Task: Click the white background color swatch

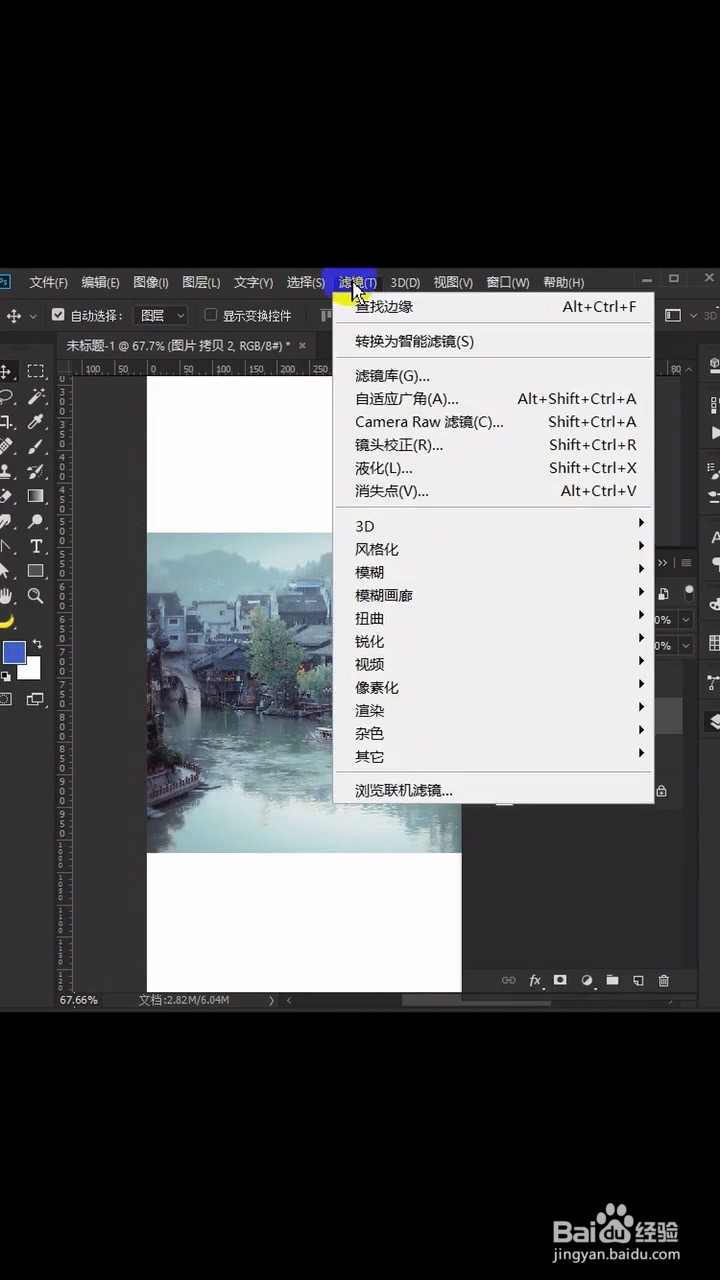Action: coord(31,669)
